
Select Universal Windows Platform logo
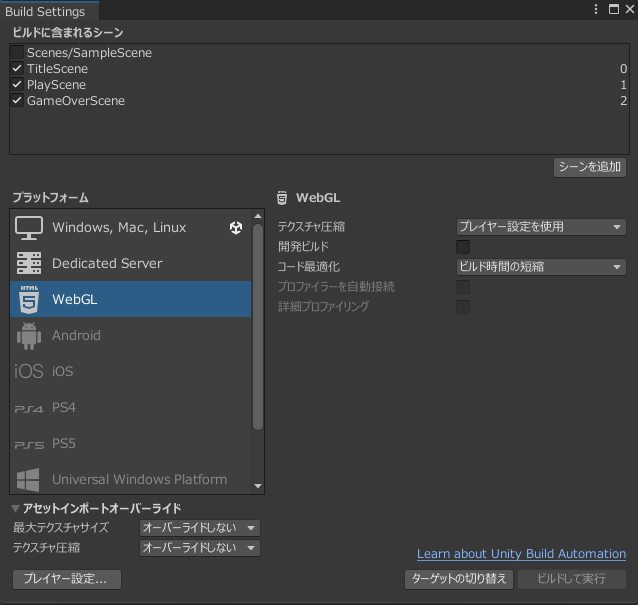tap(28, 480)
